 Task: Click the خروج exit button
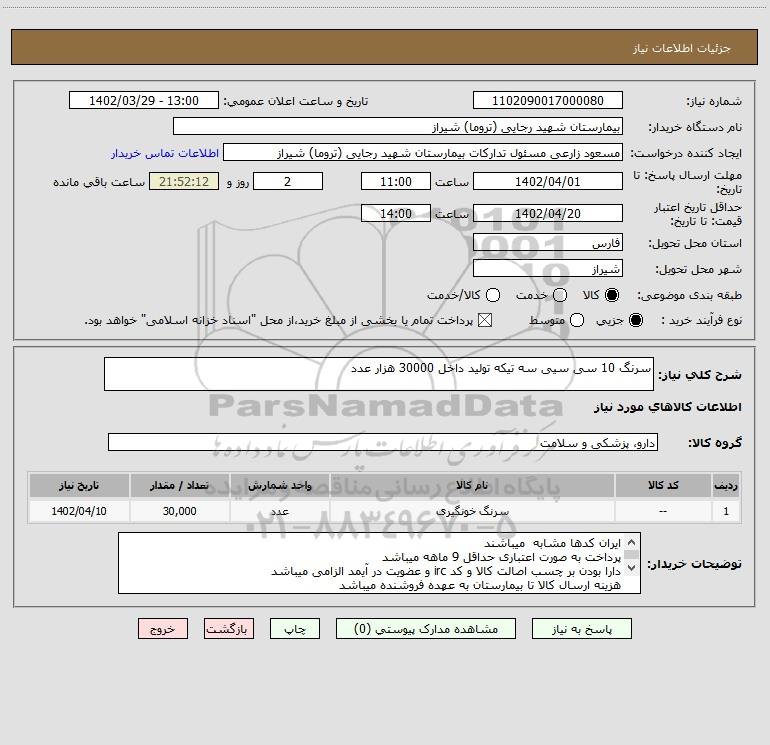click(x=163, y=629)
